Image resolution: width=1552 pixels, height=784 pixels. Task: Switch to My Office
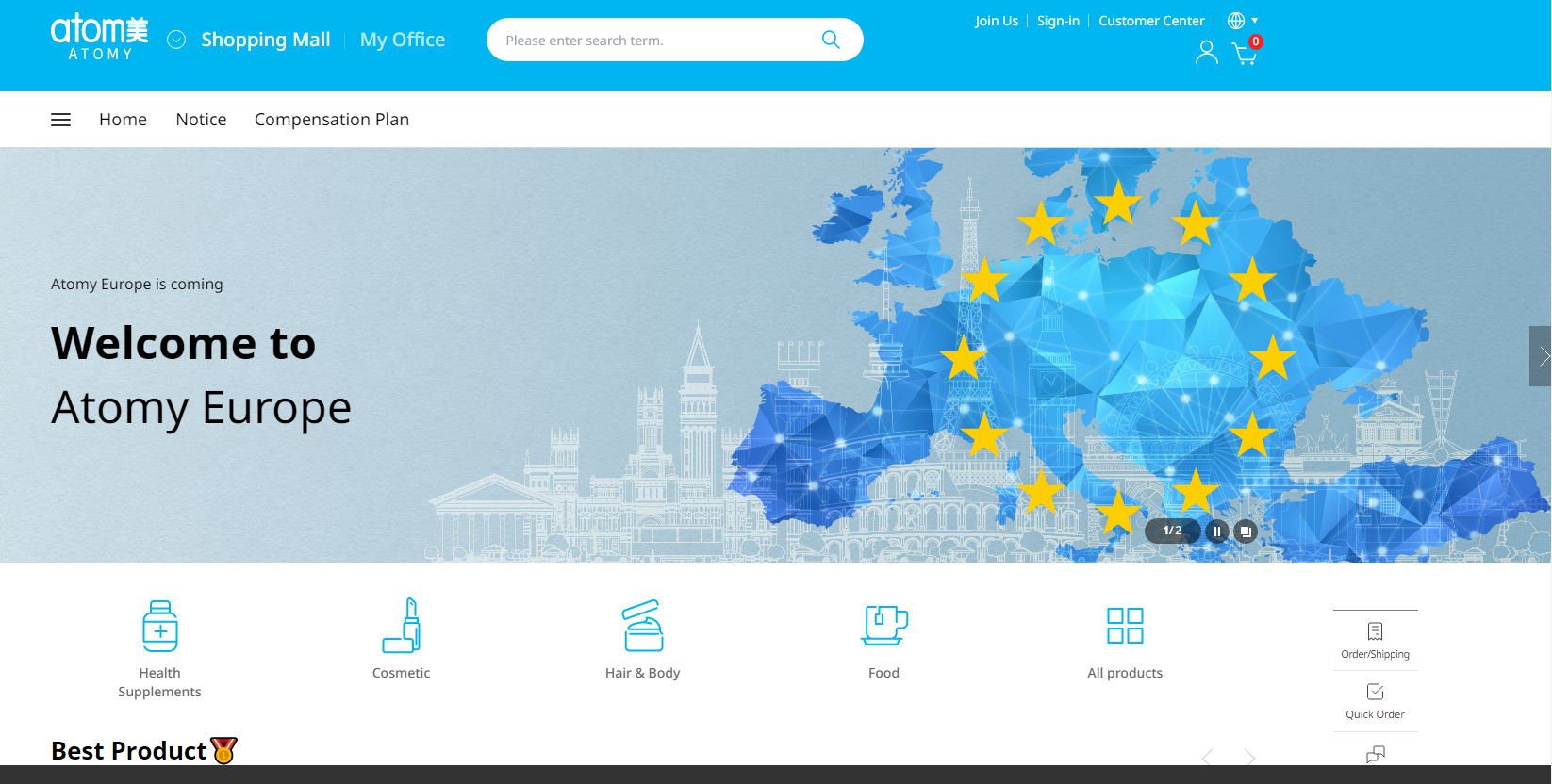(403, 40)
